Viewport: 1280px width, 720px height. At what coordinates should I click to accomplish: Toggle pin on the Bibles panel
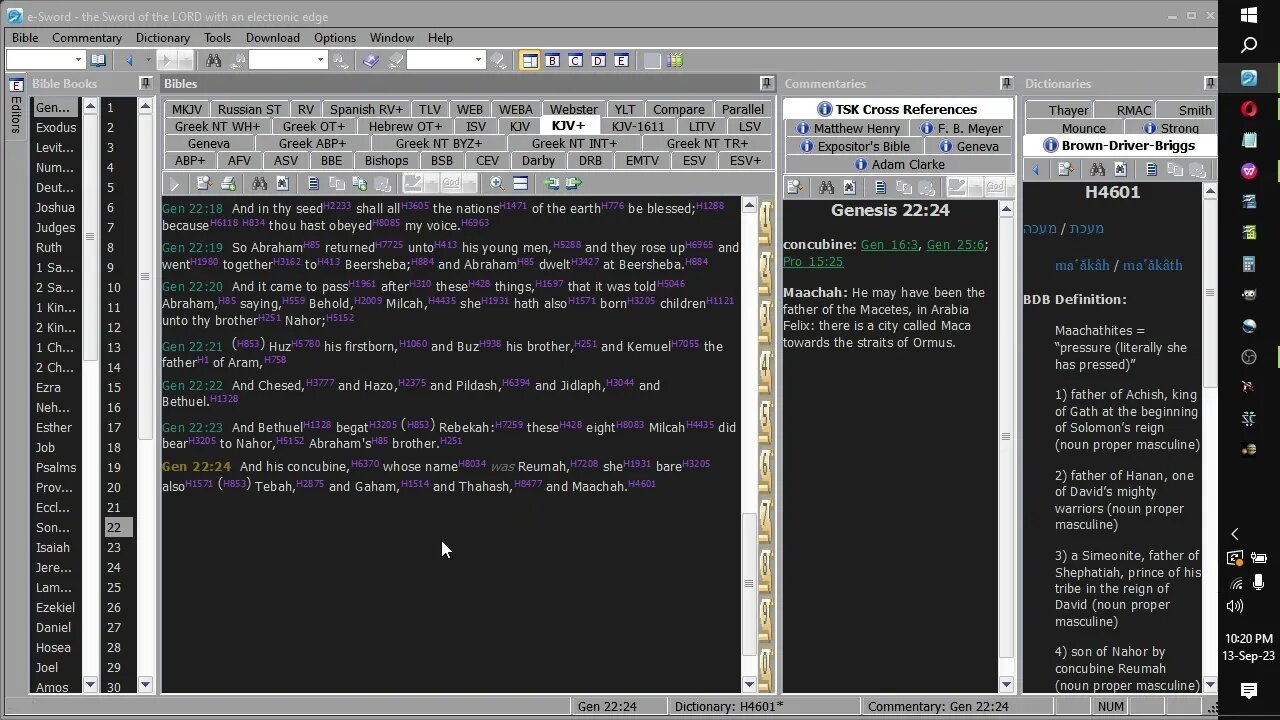[767, 83]
